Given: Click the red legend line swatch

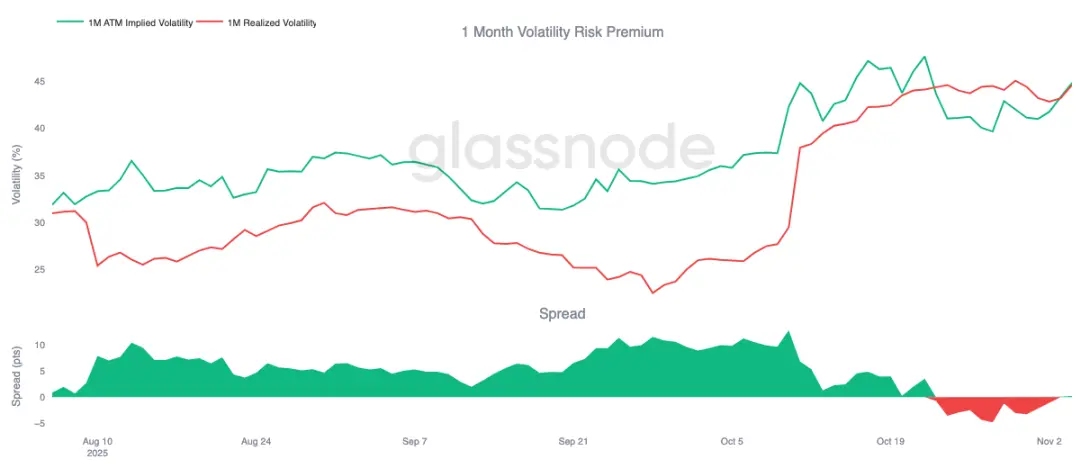Looking at the screenshot, I should [211, 23].
